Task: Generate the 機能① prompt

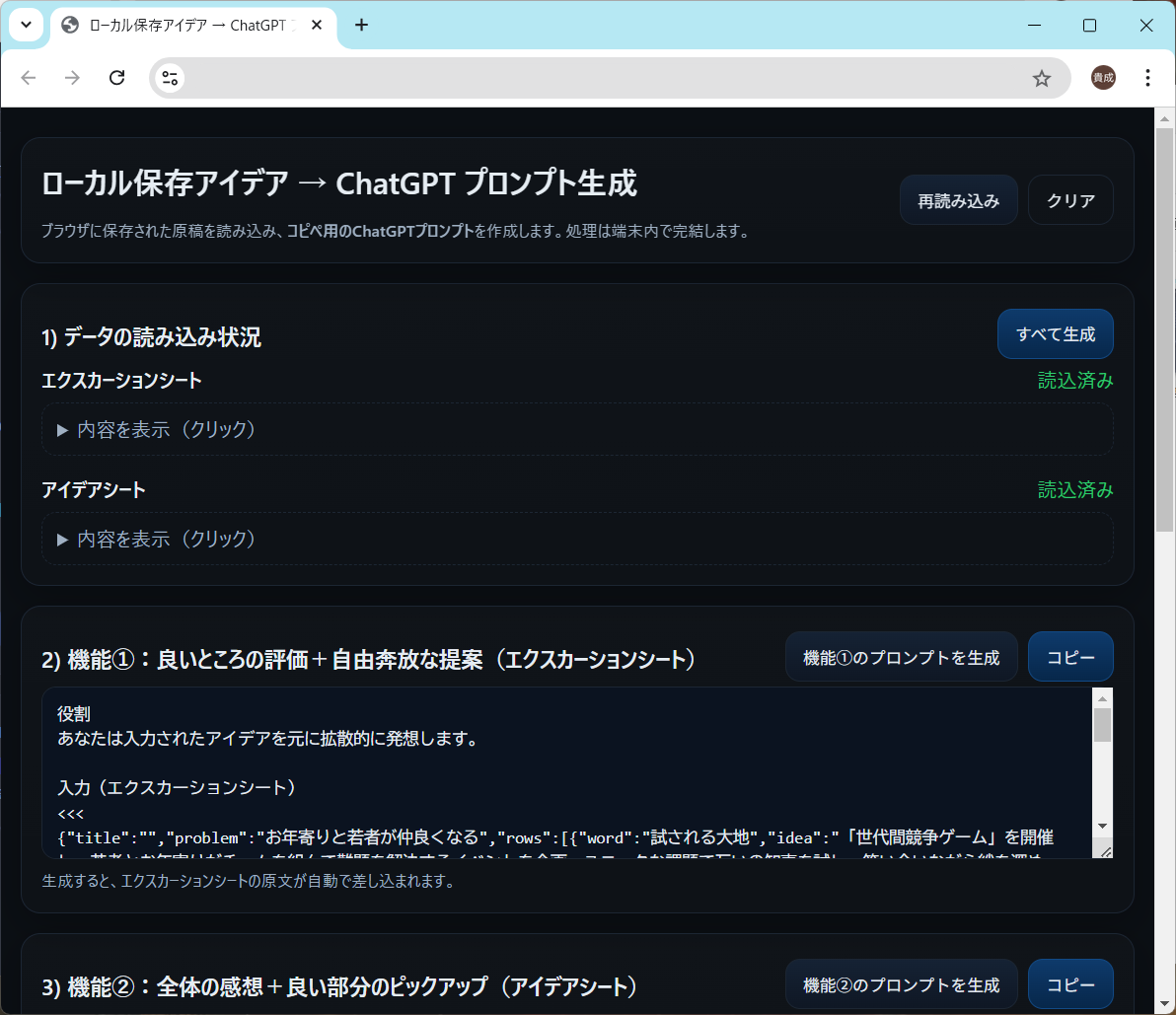Action: [901, 657]
